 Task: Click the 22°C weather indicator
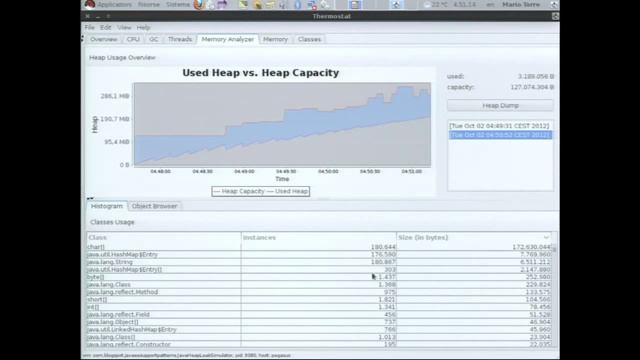click(x=436, y=4)
